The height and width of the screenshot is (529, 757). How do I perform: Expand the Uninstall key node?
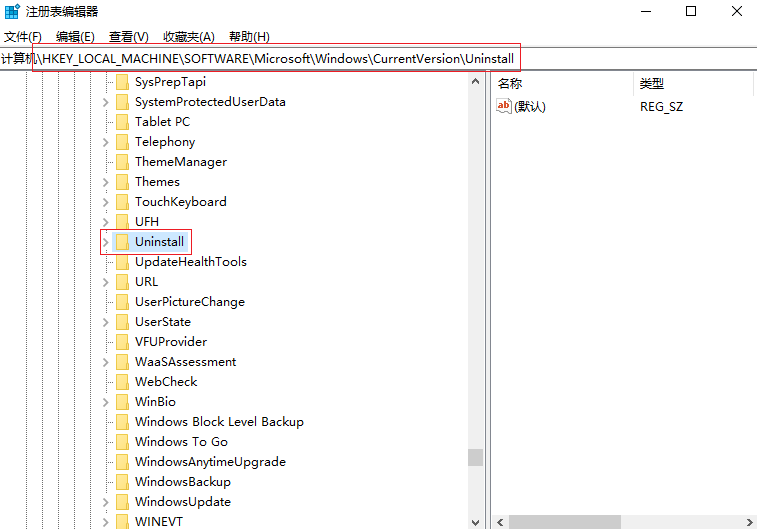(105, 242)
